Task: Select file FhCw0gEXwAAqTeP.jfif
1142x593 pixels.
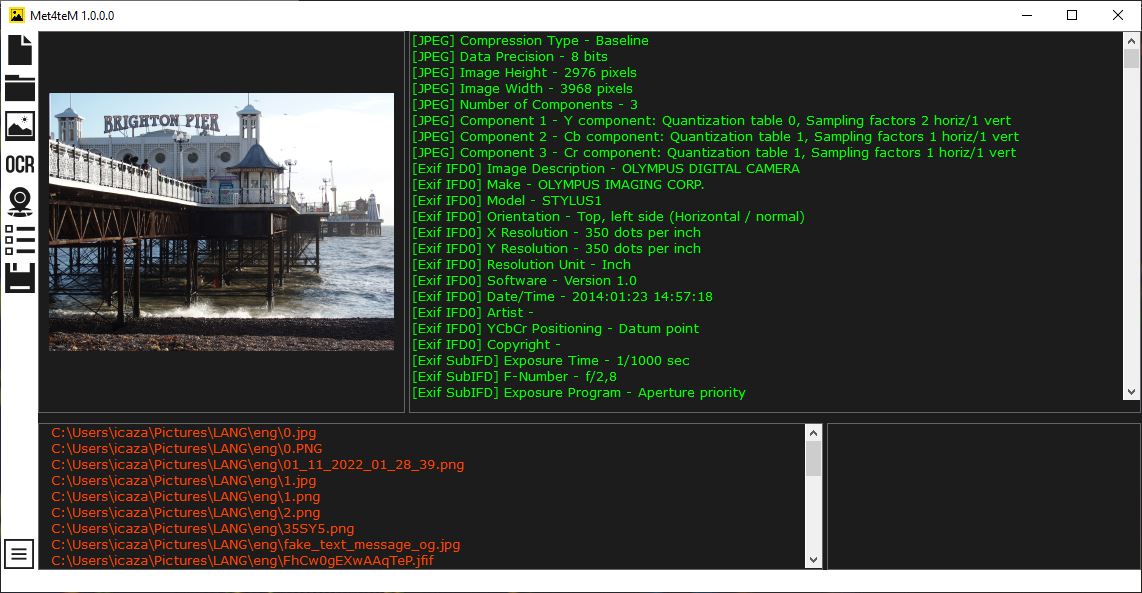Action: pyautogui.click(x=243, y=561)
